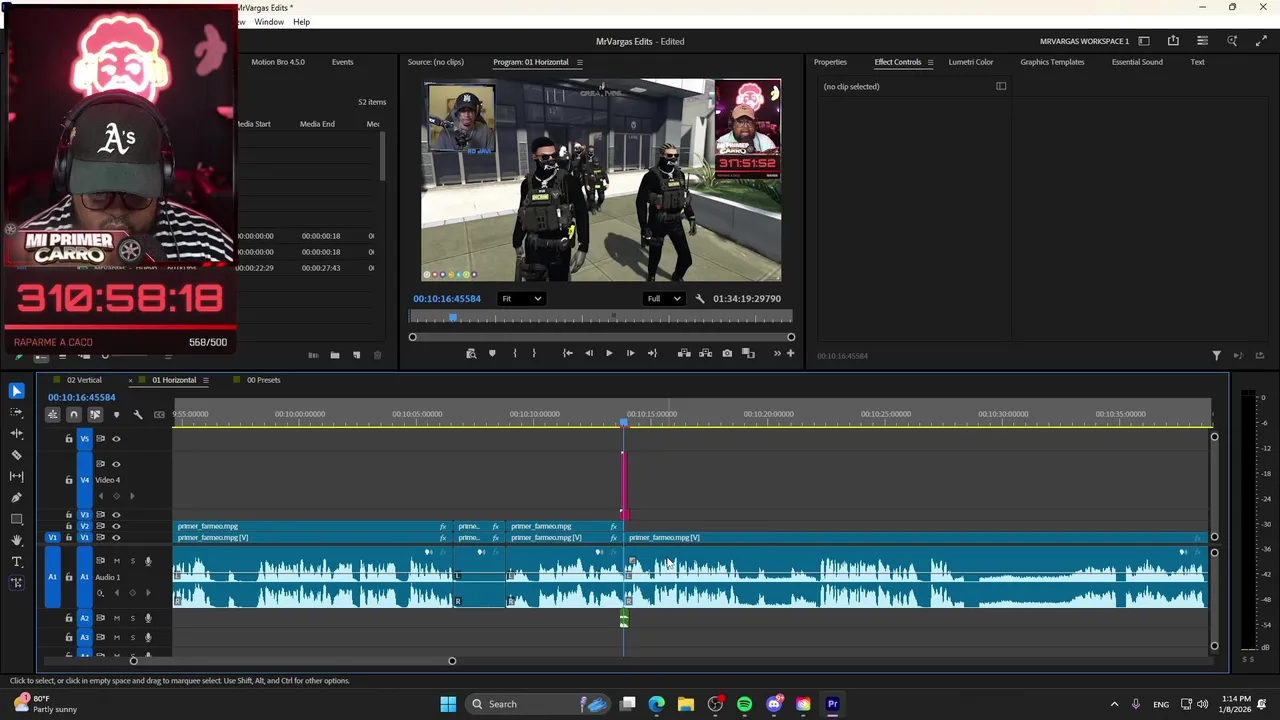The image size is (1280, 720).
Task: Step back one frame
Action: (x=588, y=353)
